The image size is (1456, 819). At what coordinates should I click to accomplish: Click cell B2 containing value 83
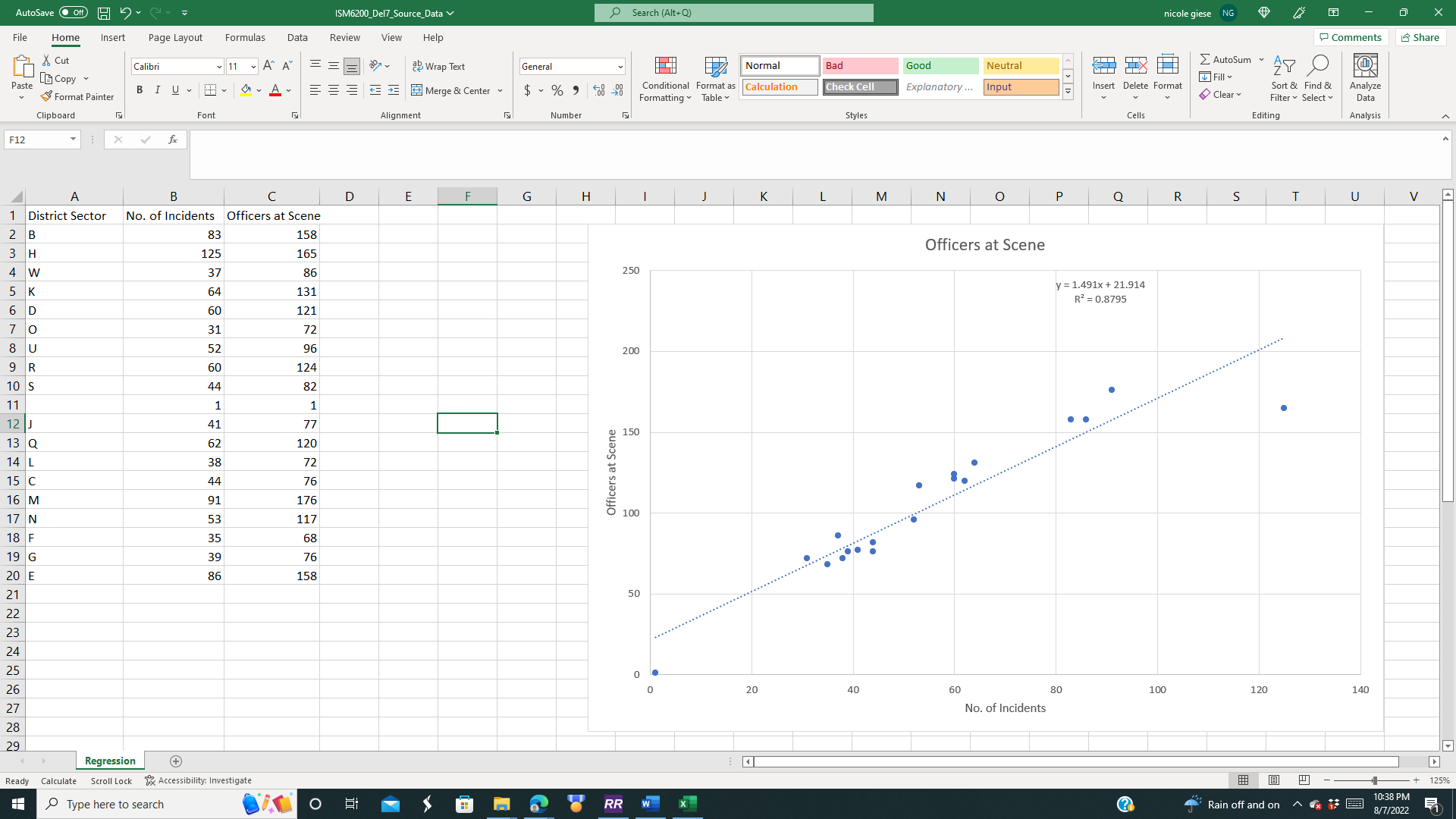(172, 234)
